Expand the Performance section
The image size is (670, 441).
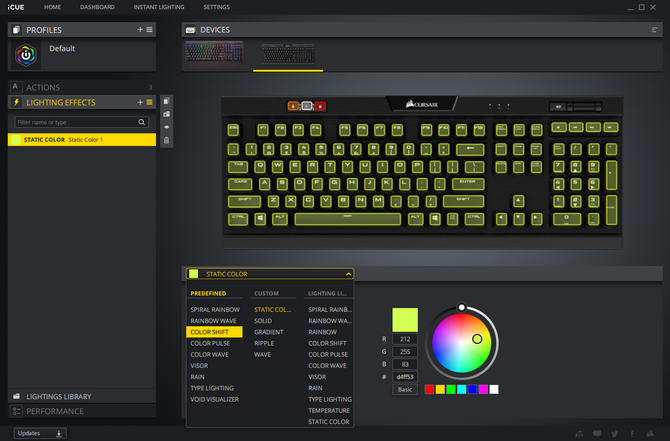[x=82, y=411]
